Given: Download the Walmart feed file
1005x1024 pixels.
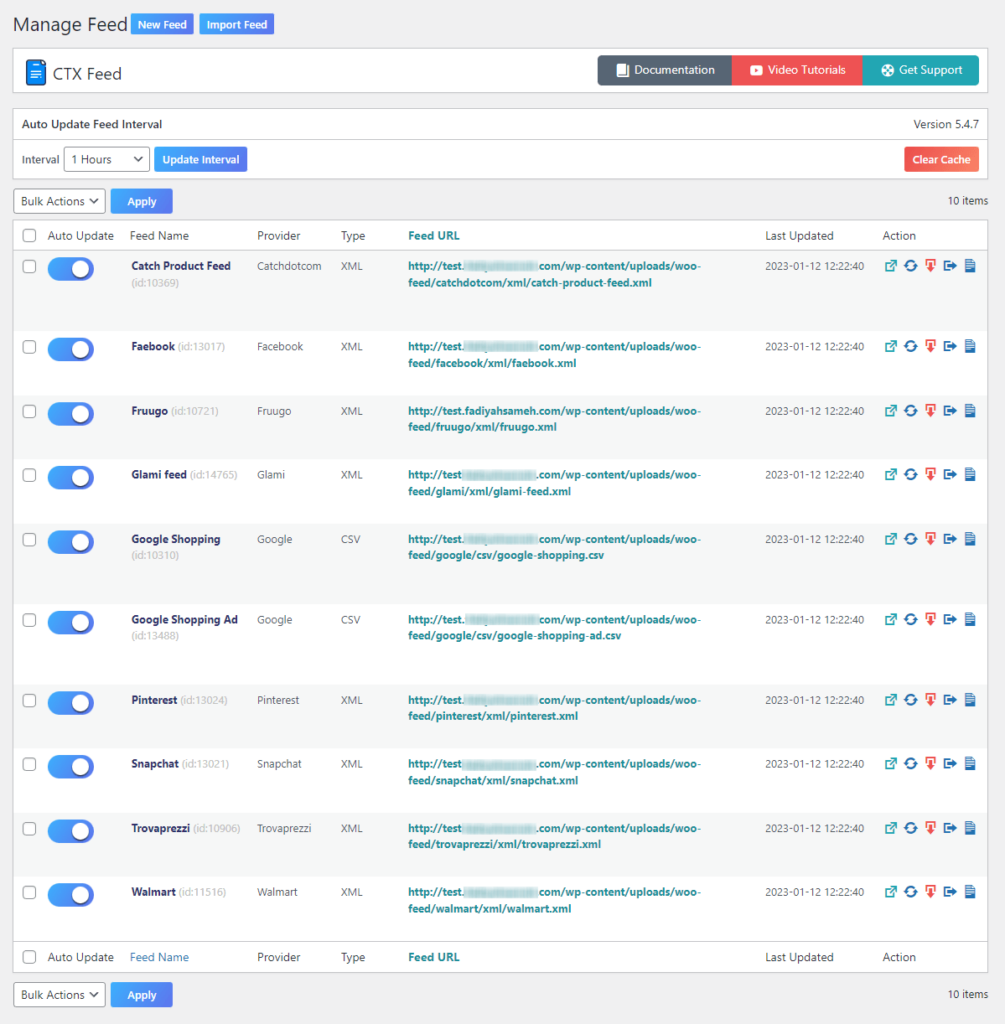Looking at the screenshot, I should (x=929, y=892).
